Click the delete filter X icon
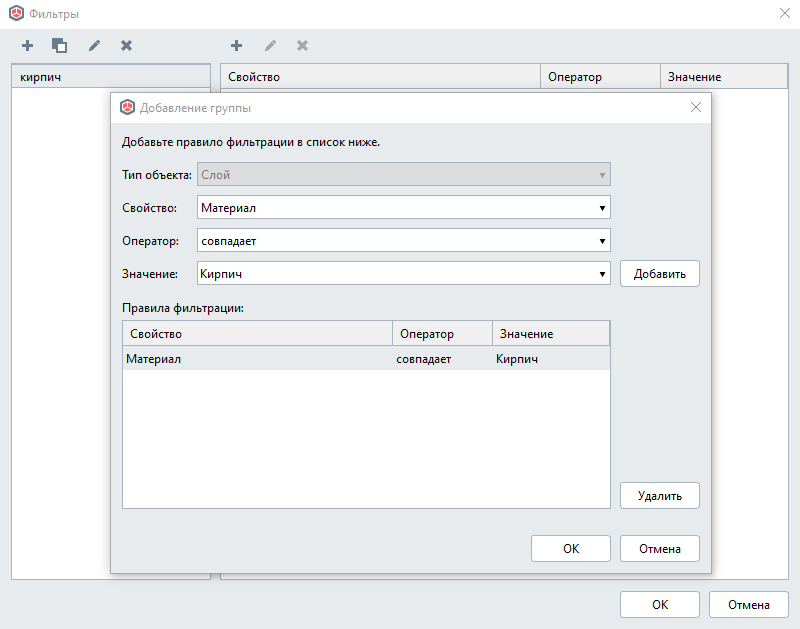The width and height of the screenshot is (800, 629). click(127, 45)
